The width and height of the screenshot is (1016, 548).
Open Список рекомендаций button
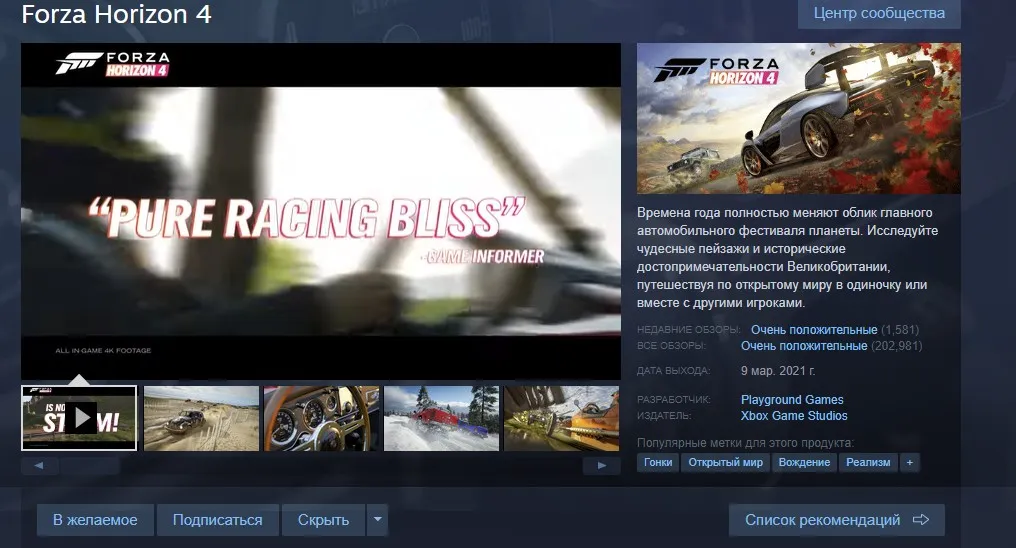[x=837, y=520]
